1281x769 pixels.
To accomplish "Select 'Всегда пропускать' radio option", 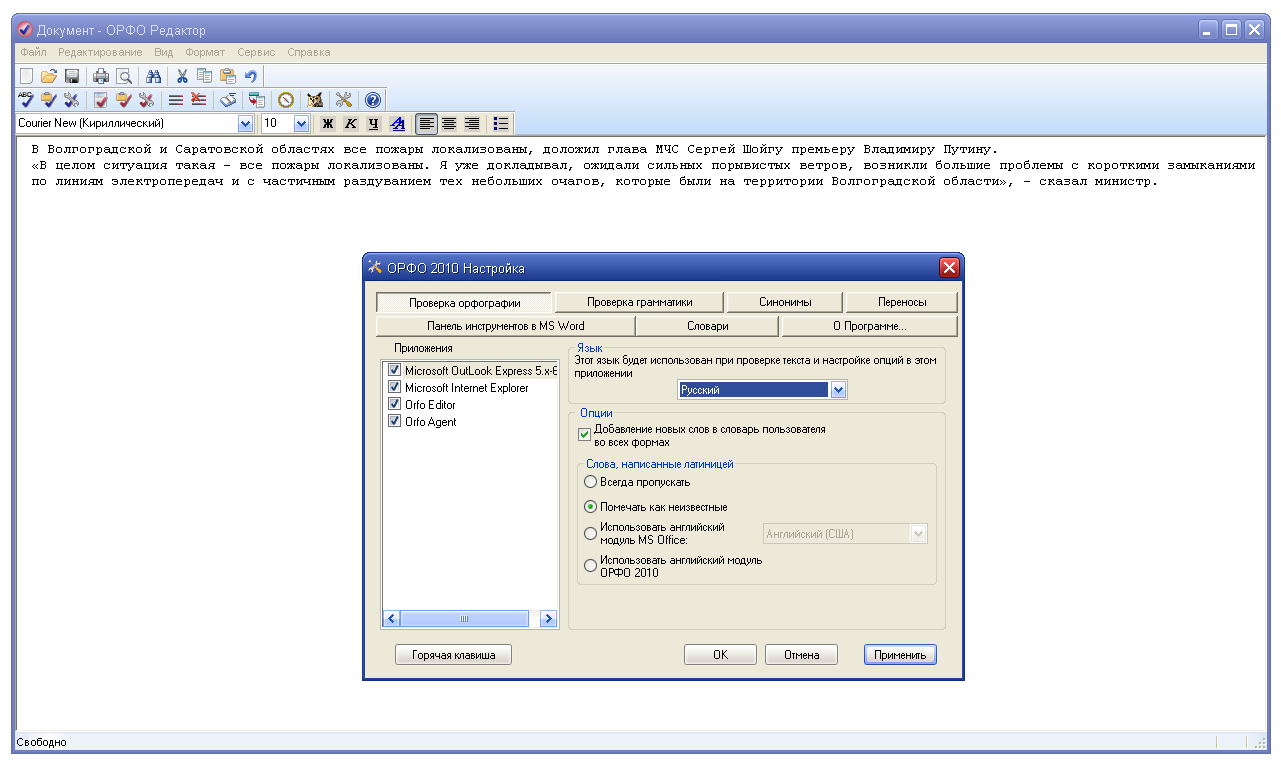I will point(590,482).
